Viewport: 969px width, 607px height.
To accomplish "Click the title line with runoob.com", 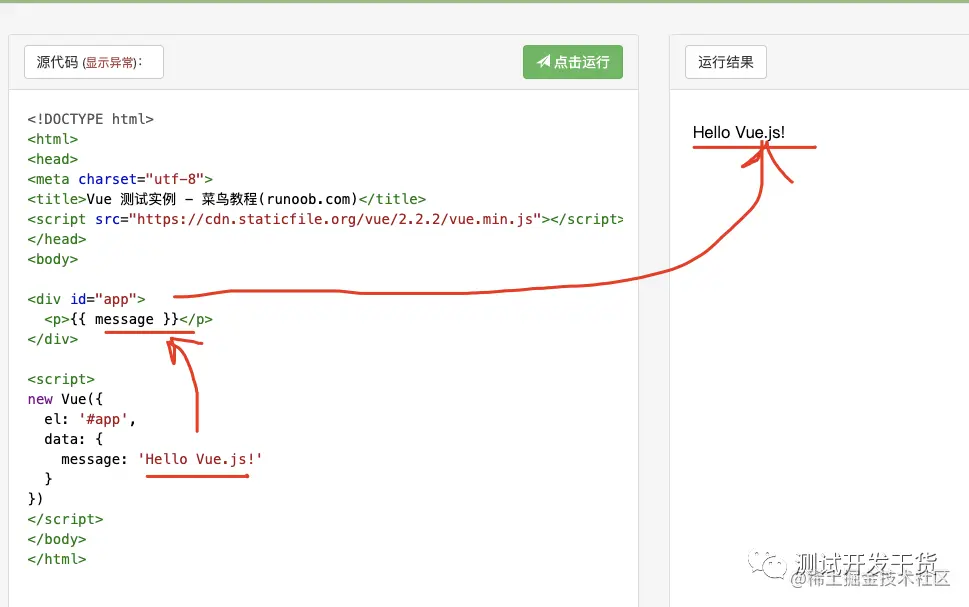I will coord(226,199).
